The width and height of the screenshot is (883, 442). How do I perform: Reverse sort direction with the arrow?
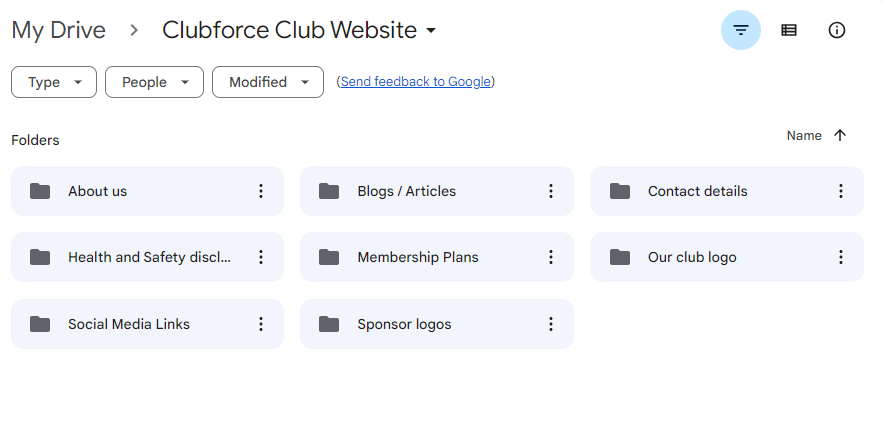coord(840,136)
